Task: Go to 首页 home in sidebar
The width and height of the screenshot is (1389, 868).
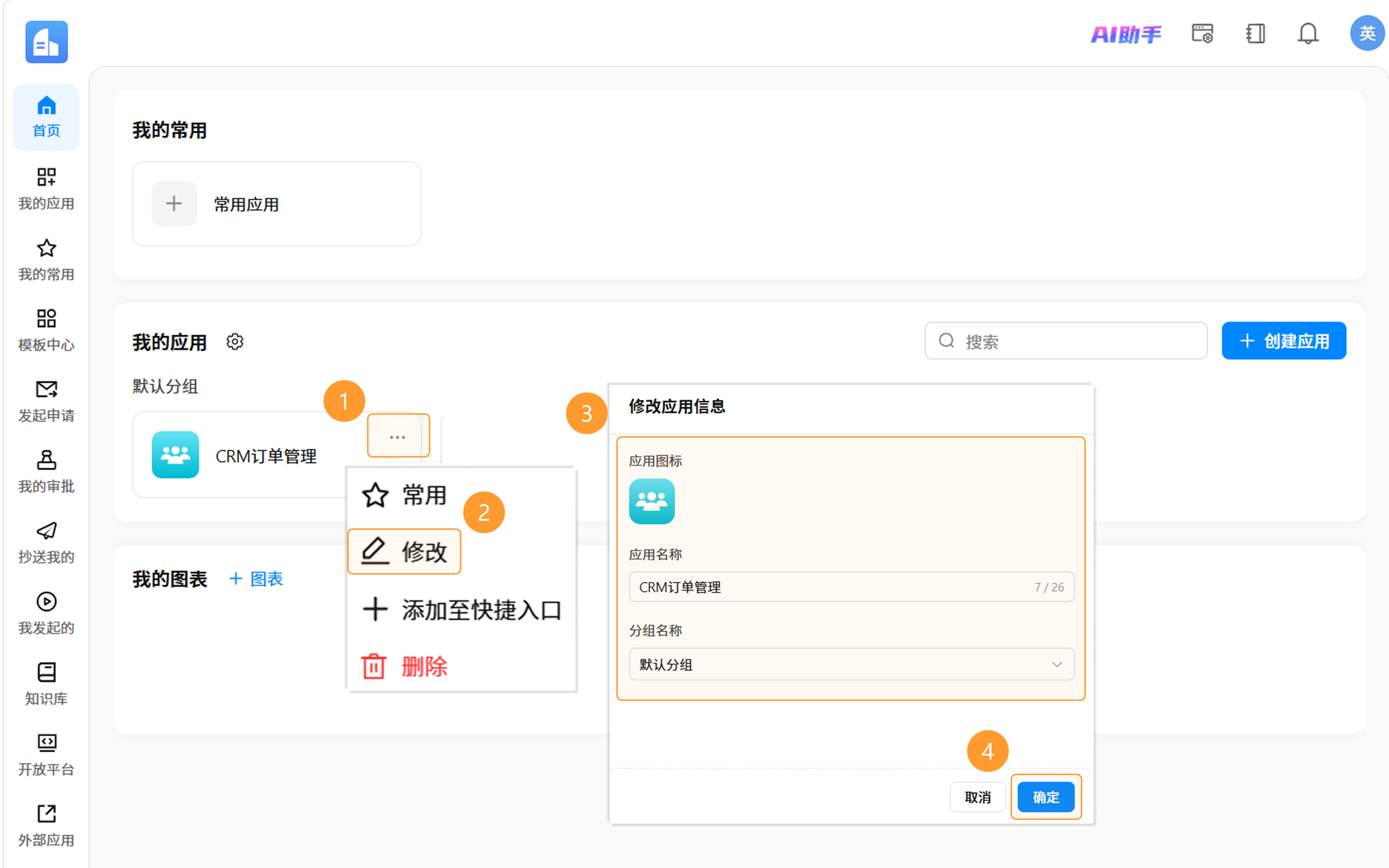Action: click(47, 117)
